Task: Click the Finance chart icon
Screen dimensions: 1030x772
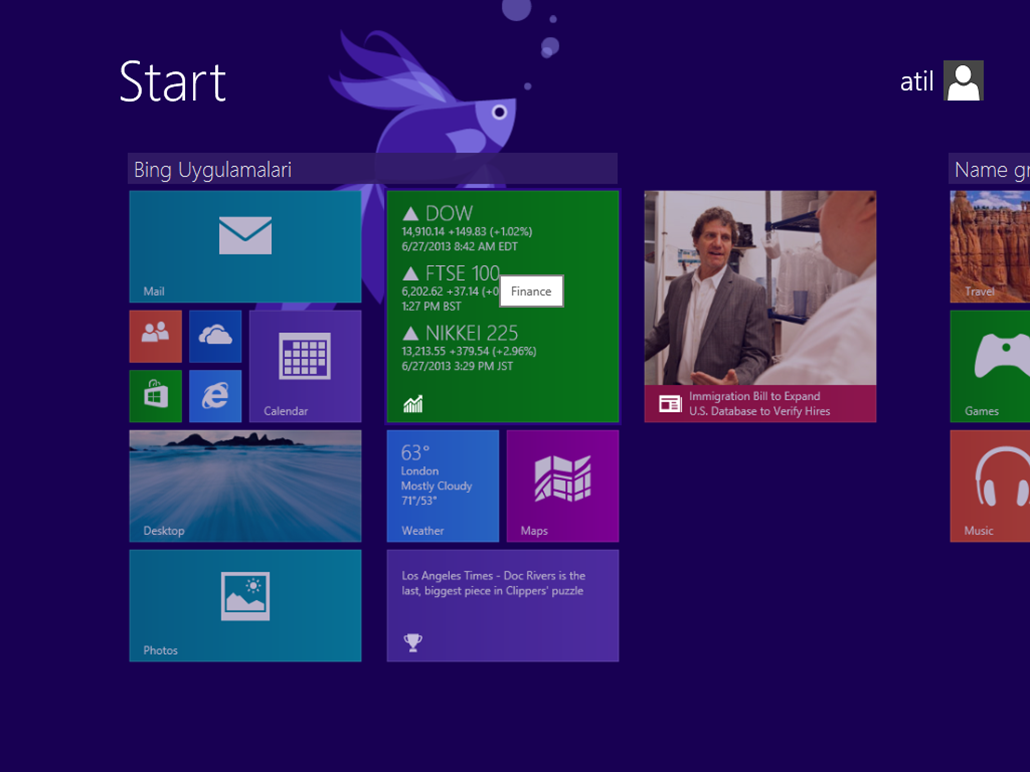Action: click(x=413, y=404)
